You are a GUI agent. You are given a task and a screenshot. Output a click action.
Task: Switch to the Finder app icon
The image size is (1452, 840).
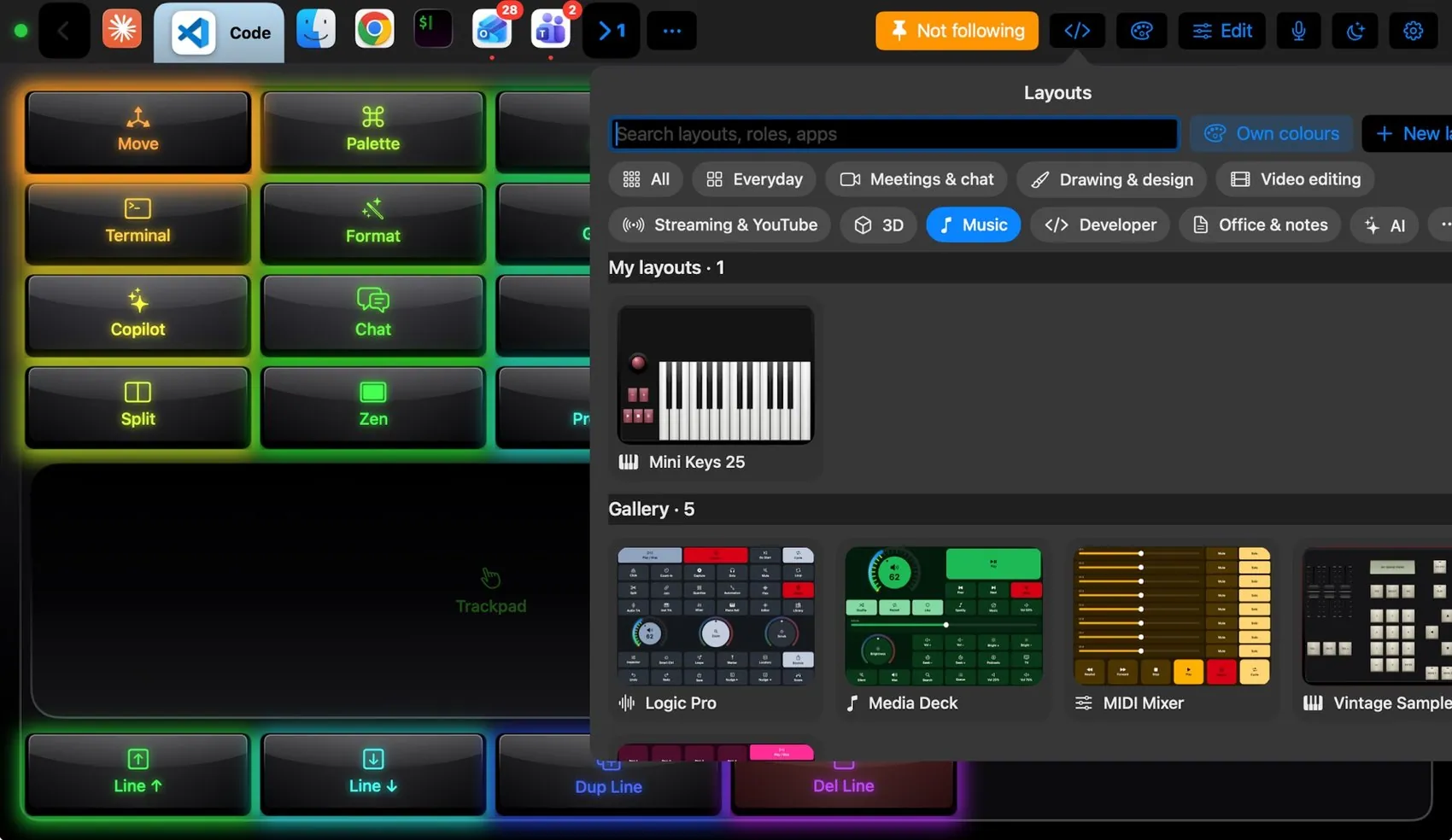click(x=316, y=31)
